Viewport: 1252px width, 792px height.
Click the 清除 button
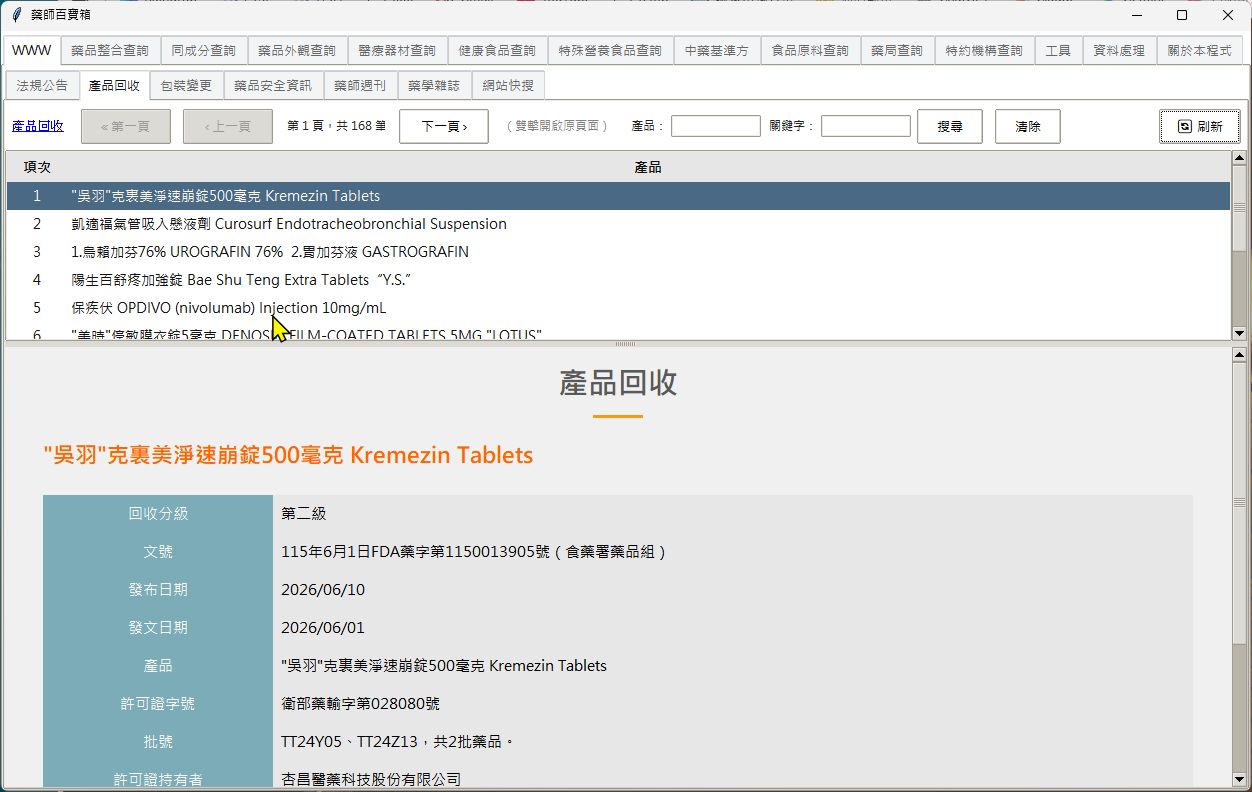(1028, 127)
